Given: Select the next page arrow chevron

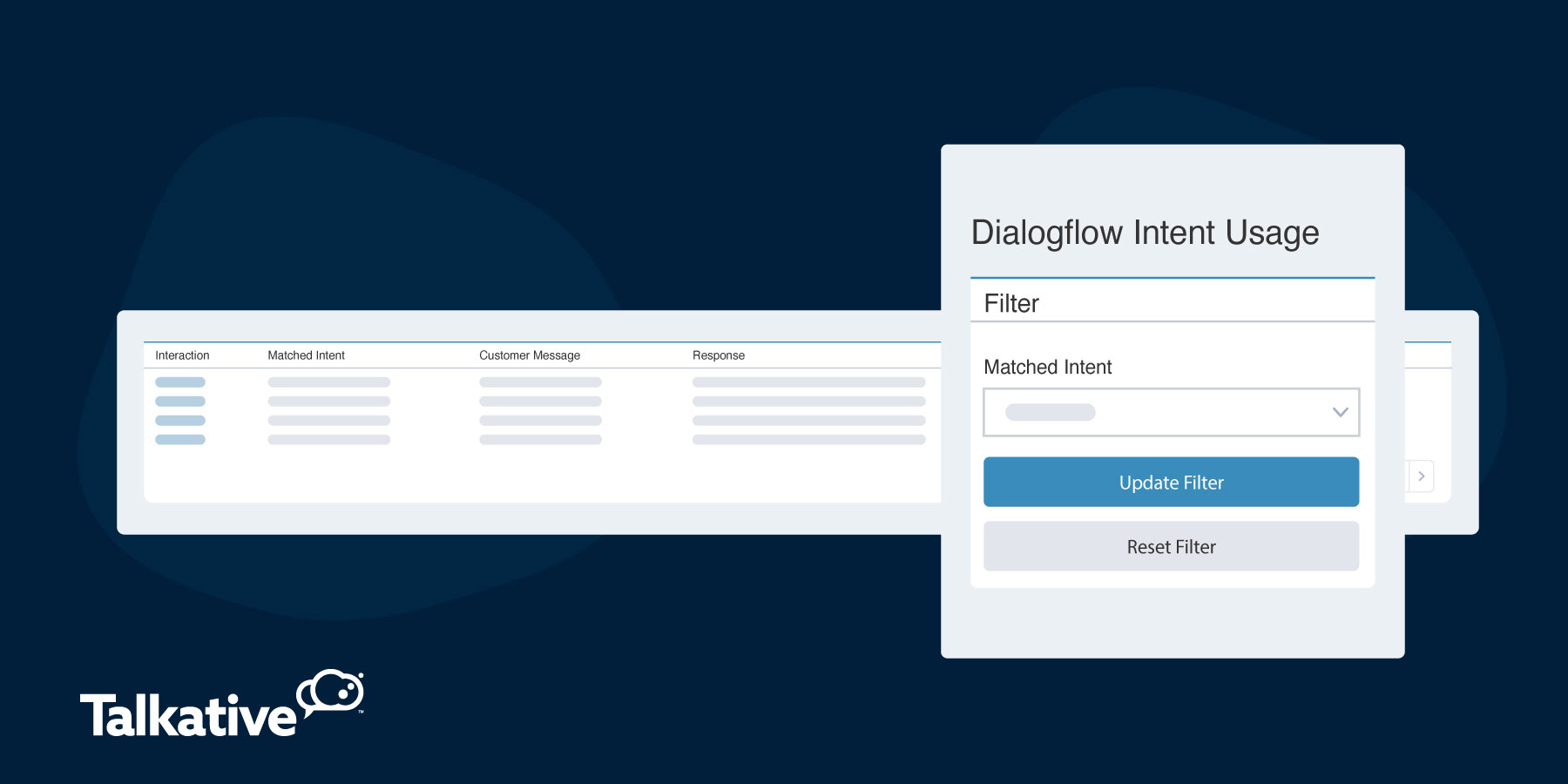Looking at the screenshot, I should pyautogui.click(x=1421, y=476).
